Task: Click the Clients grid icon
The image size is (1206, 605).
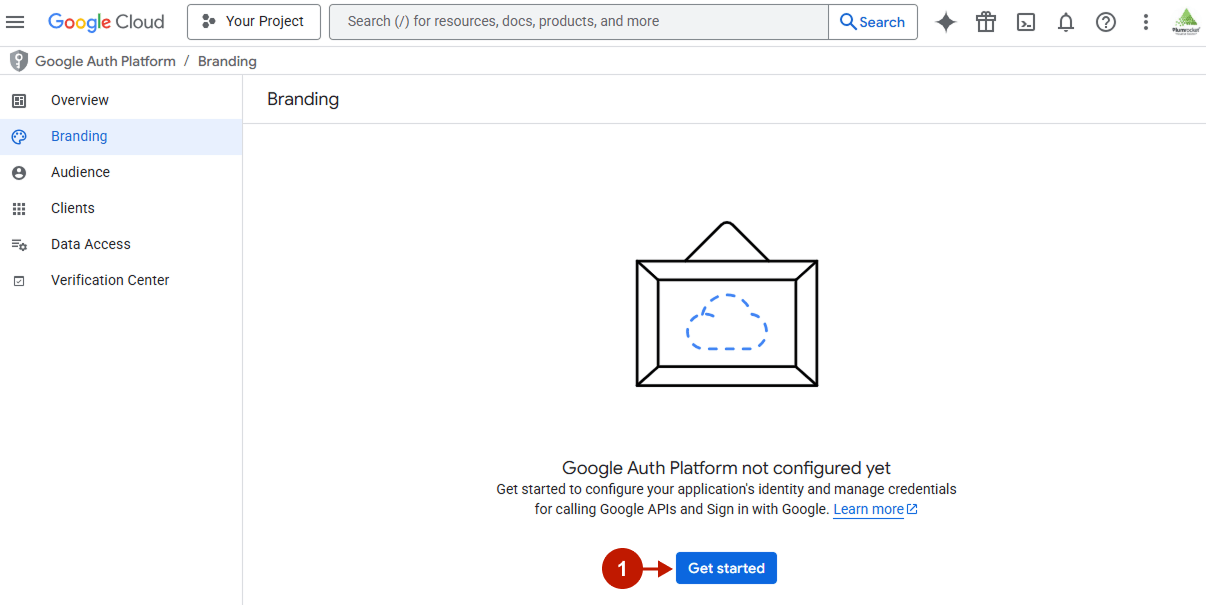Action: pos(19,207)
